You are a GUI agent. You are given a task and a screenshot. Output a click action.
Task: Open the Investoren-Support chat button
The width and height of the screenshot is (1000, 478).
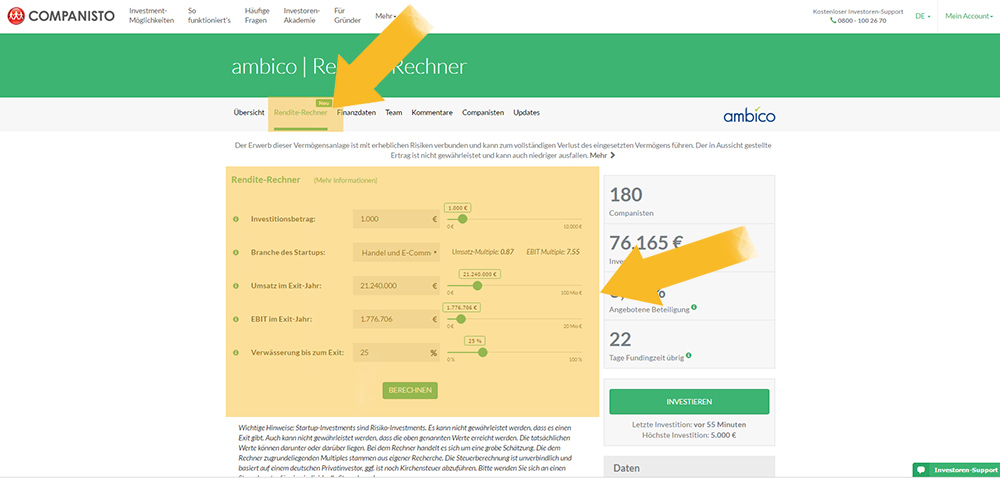point(955,470)
